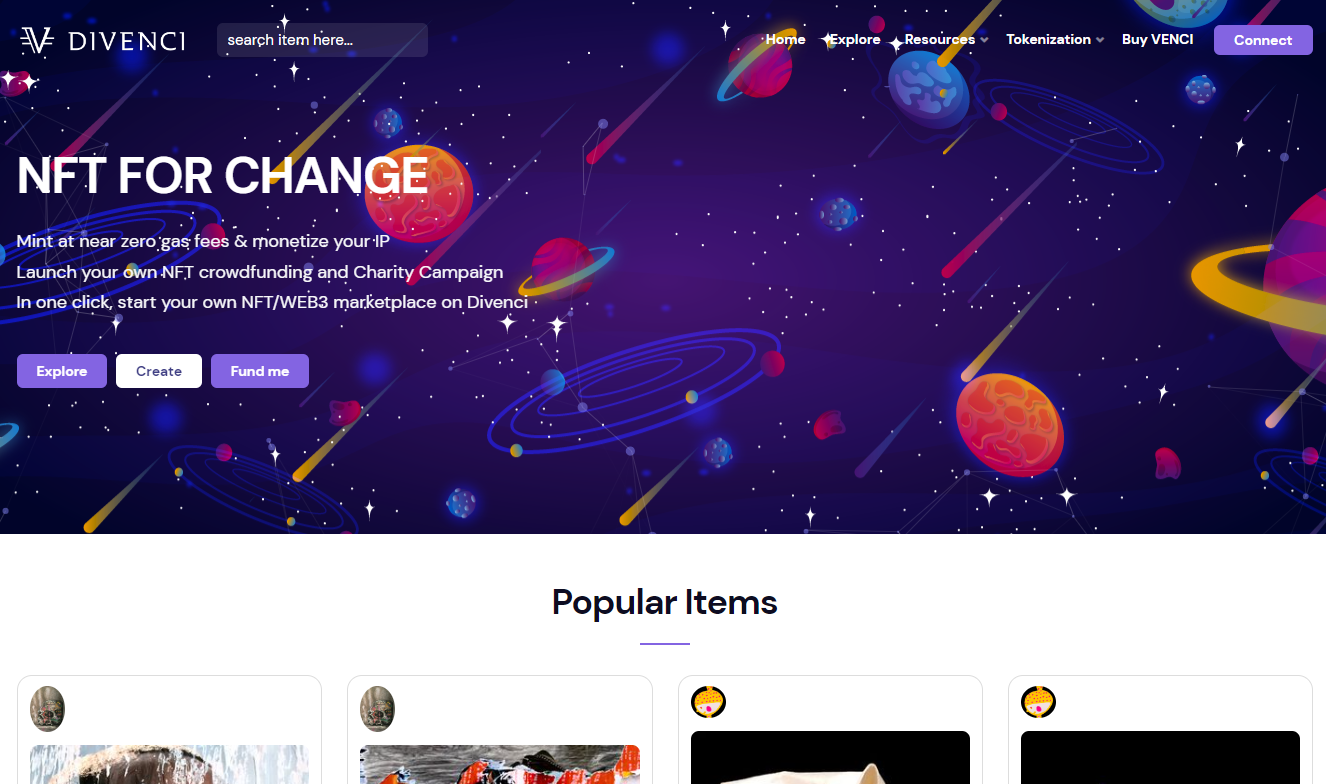Focus the search item input field
The image size is (1326, 784).
(x=322, y=40)
